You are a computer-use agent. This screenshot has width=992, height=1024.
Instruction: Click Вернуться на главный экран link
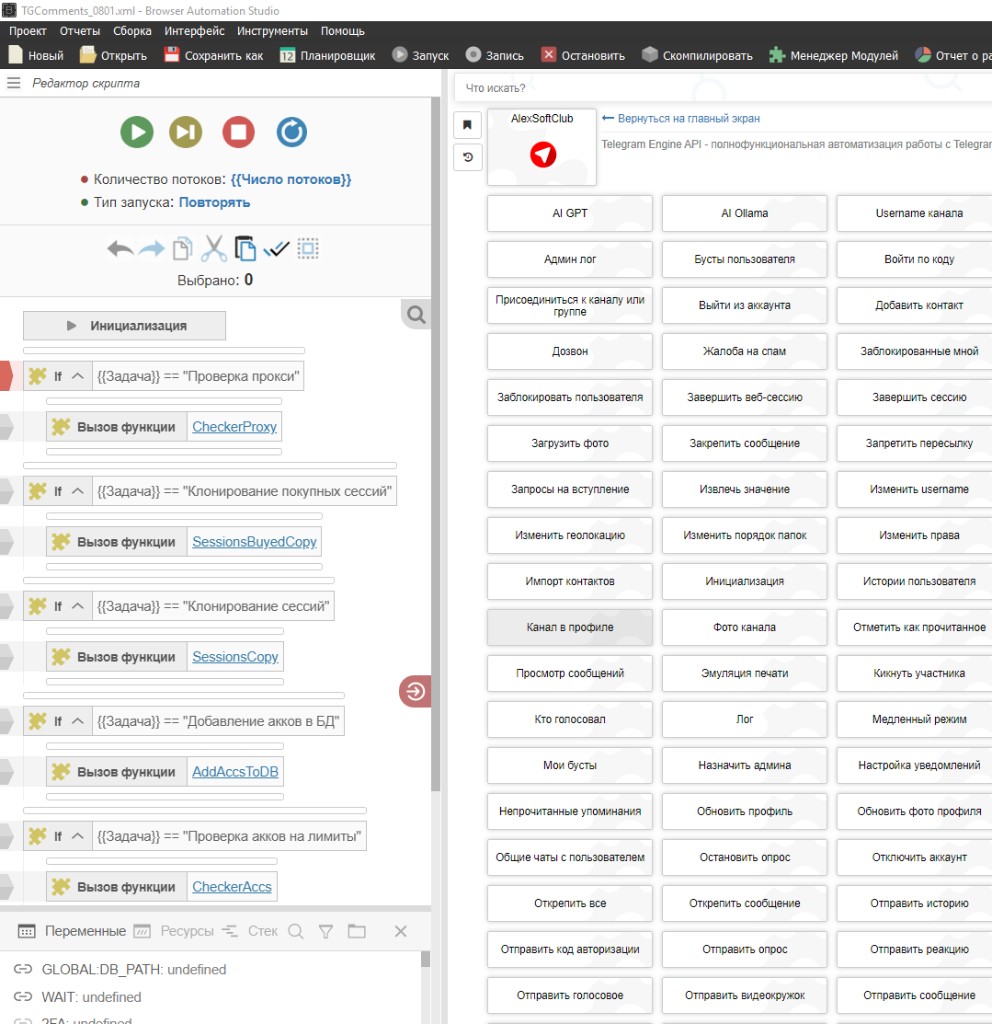(680, 118)
